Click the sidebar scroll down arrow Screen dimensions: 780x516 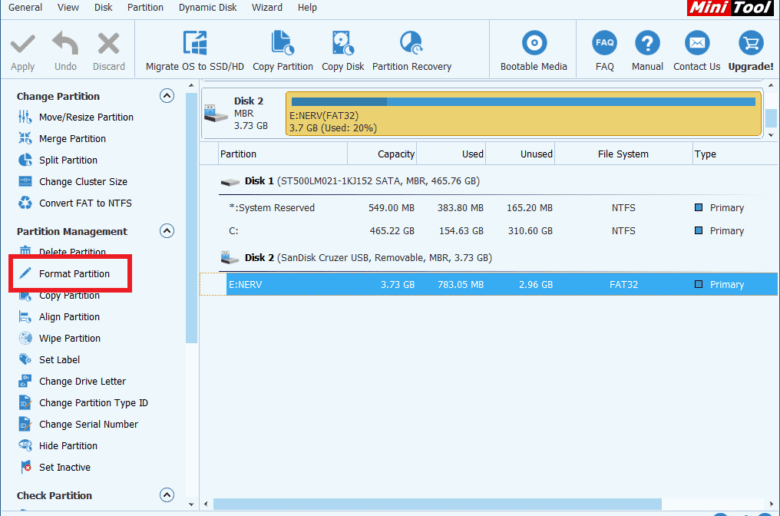192,504
